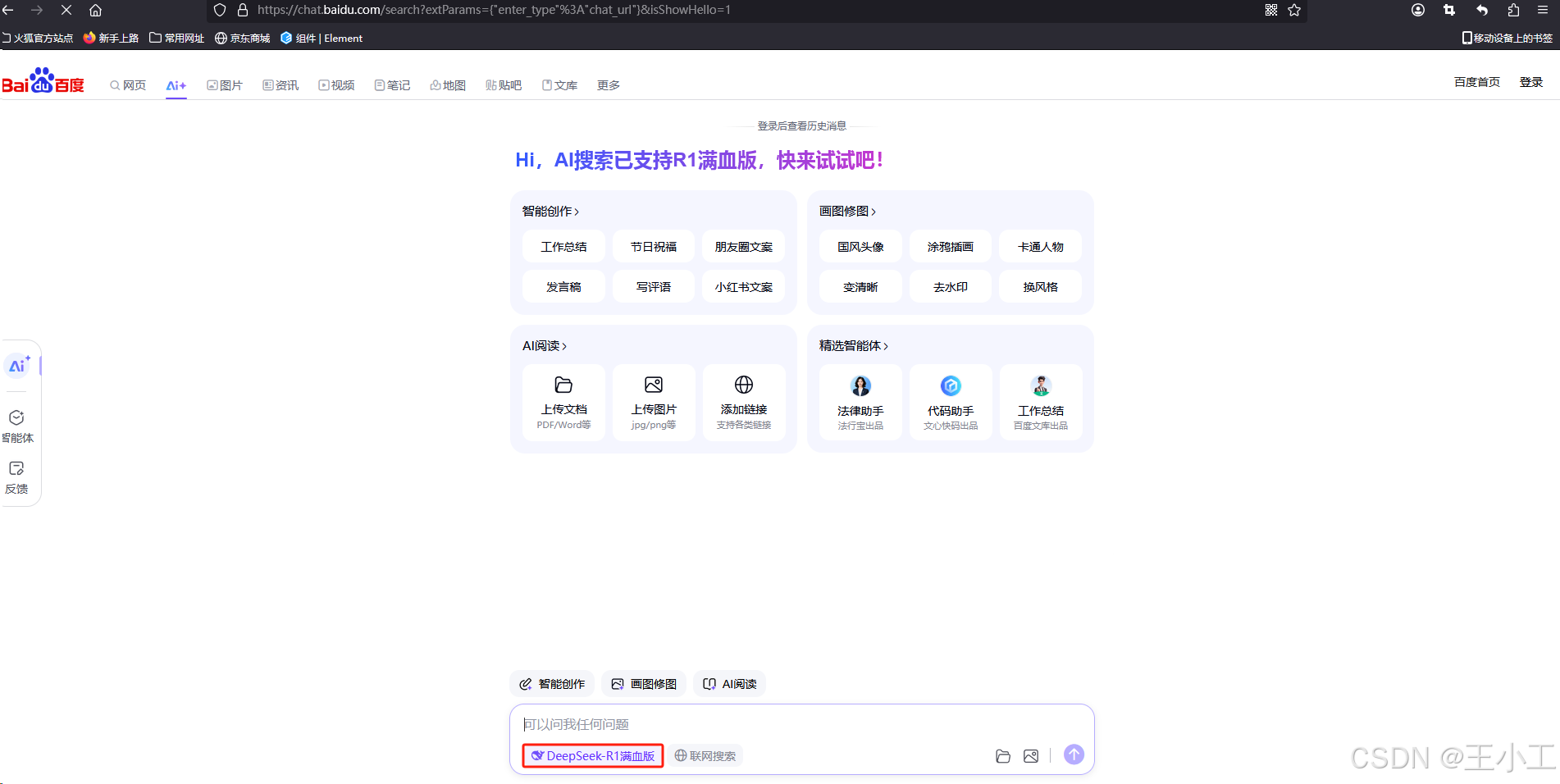Open the 代码助手 agent
This screenshot has height=784, width=1560.
951,403
